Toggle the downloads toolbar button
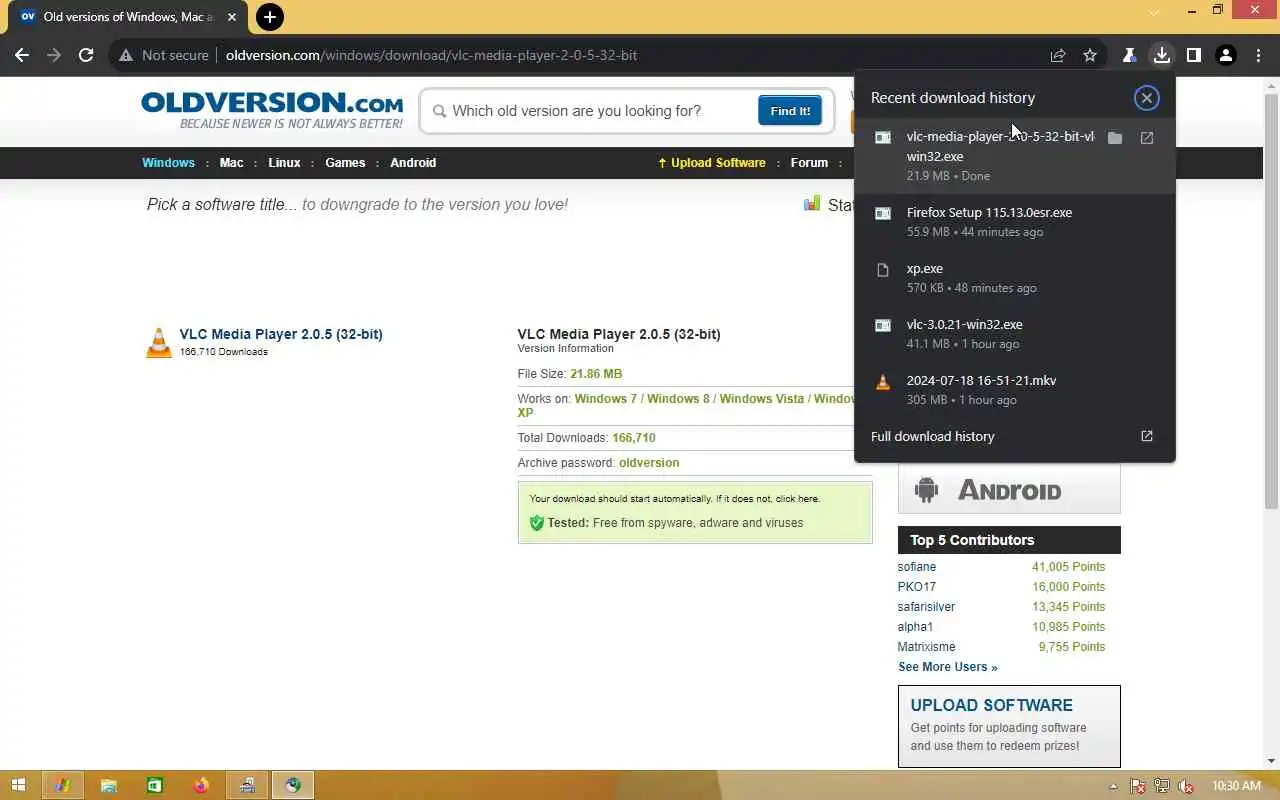 click(1161, 55)
